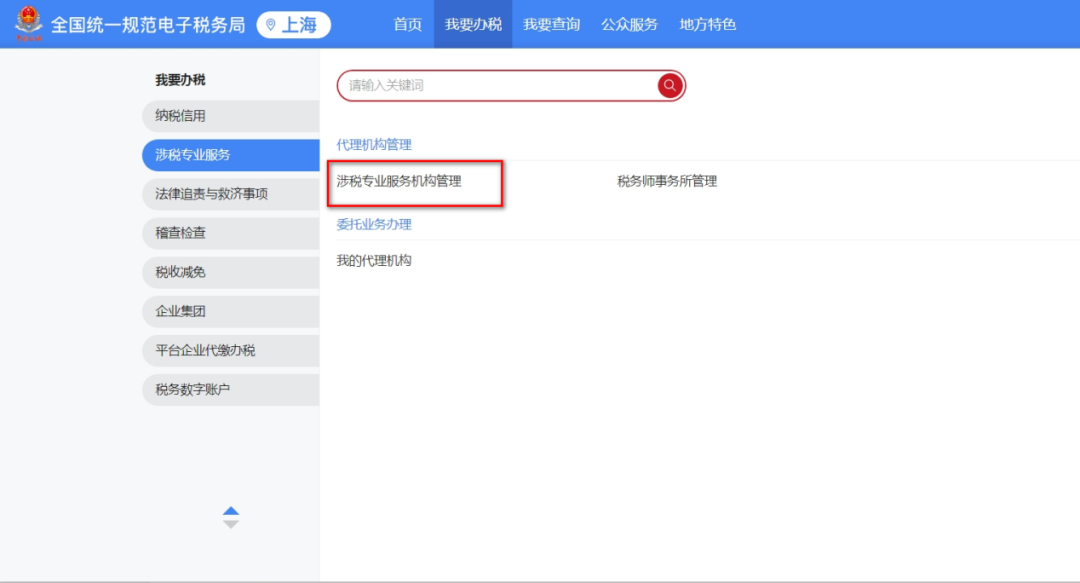Click the red search magnifier icon
Image resolution: width=1080 pixels, height=583 pixels.
point(668,86)
